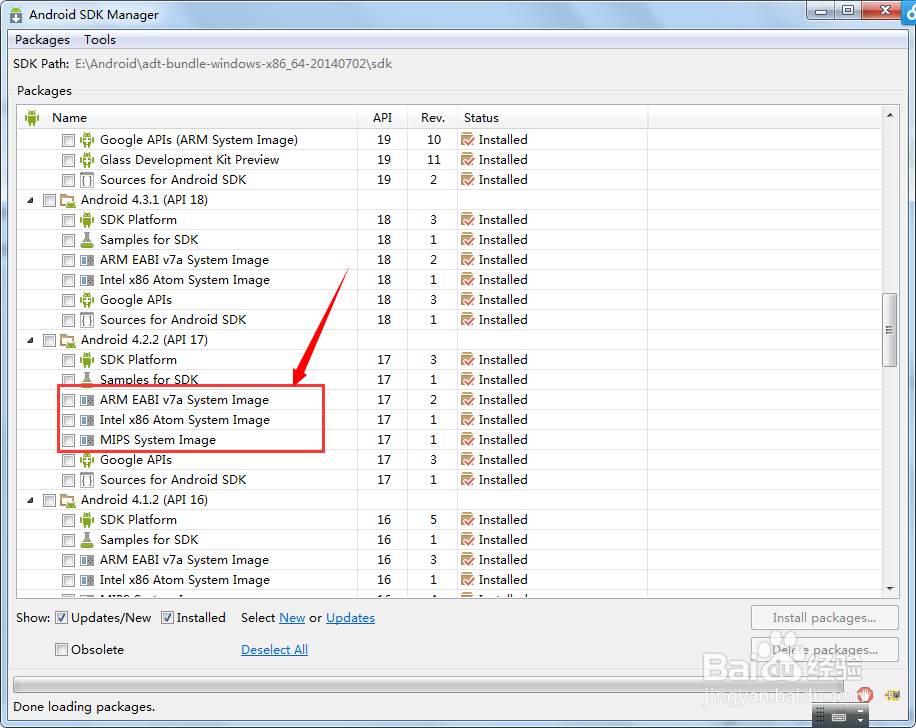Viewport: 916px width, 728px height.
Task: Click the package list scrollbar thumb
Action: click(x=889, y=330)
